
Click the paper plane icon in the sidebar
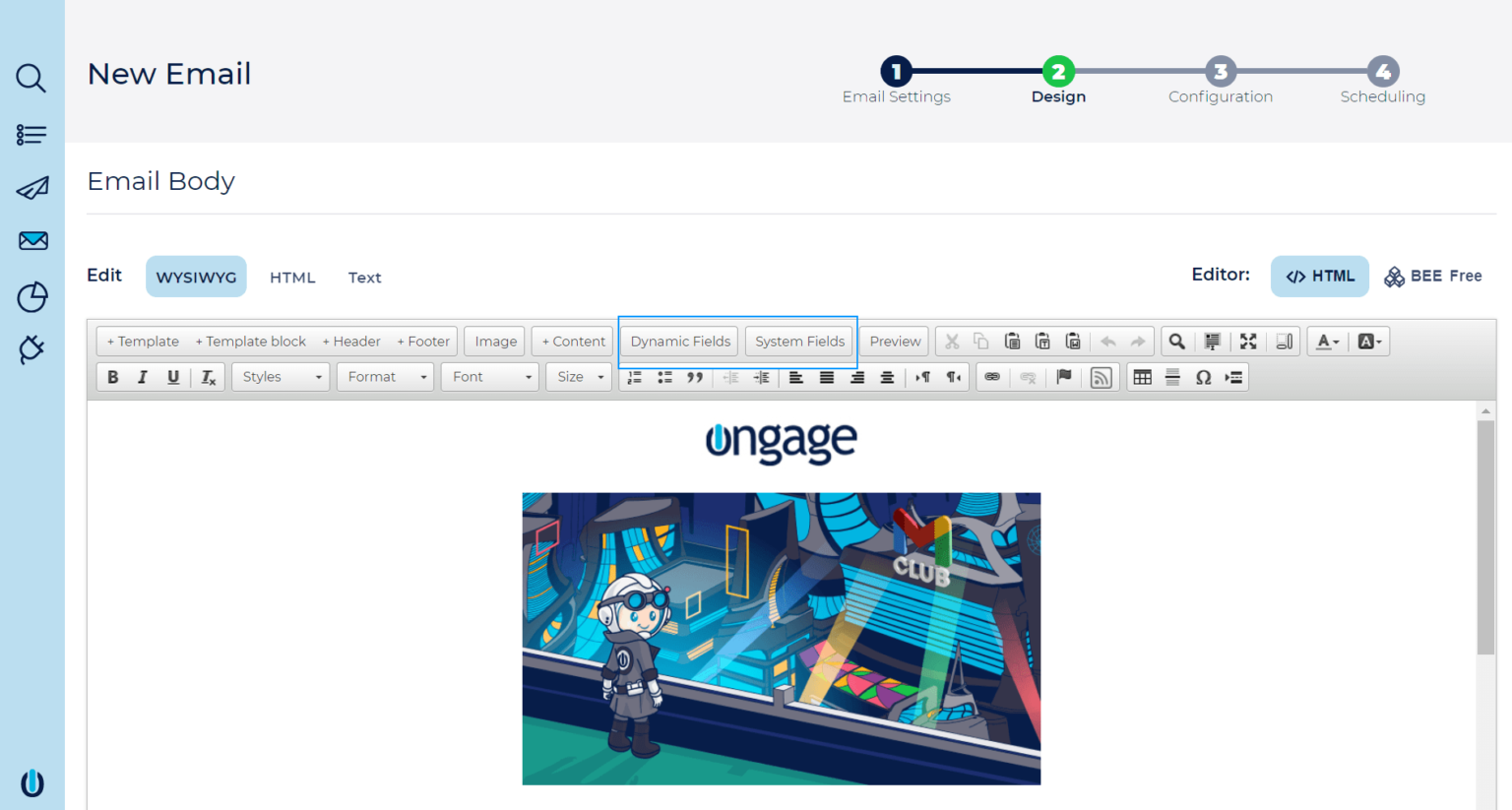(31, 187)
